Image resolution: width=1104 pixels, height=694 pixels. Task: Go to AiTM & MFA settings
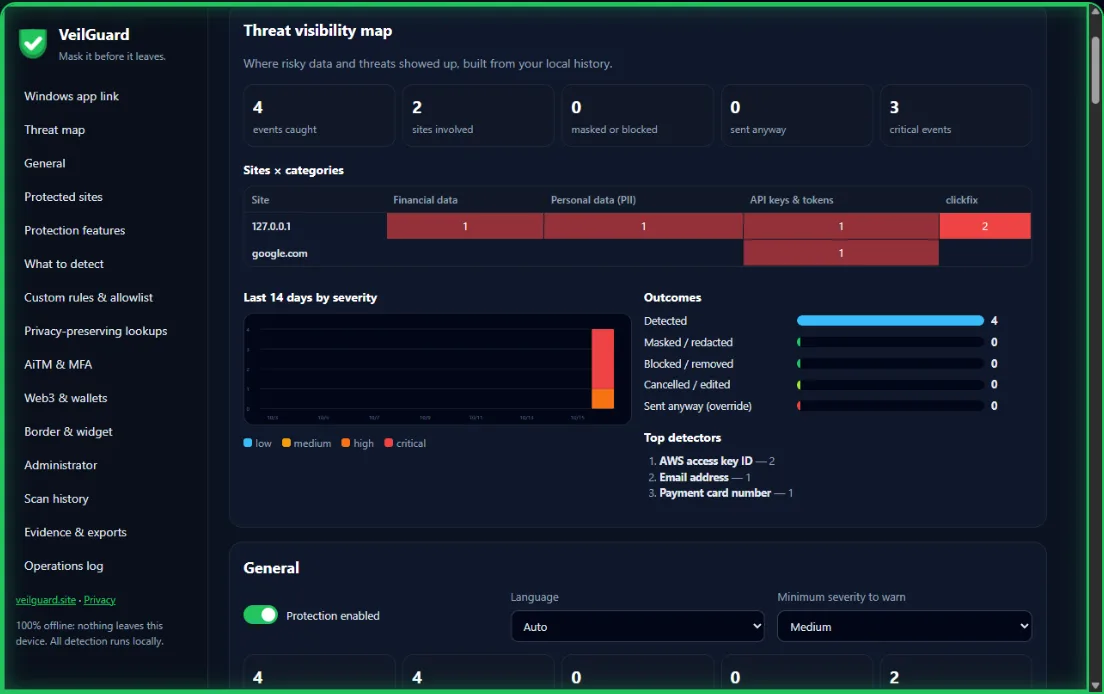[x=58, y=365]
